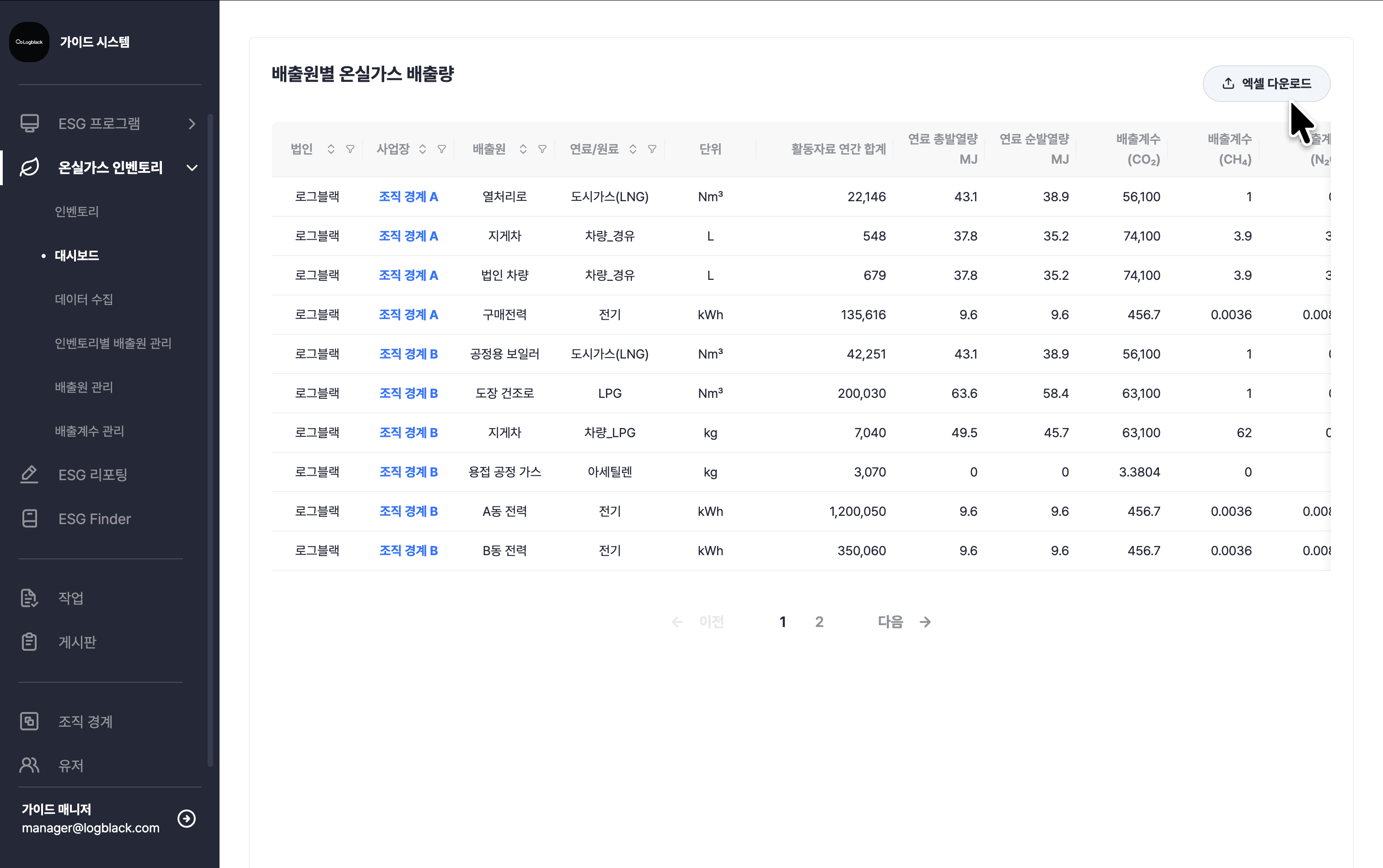Click the filter funnel icon for 사업장 column

click(x=441, y=149)
